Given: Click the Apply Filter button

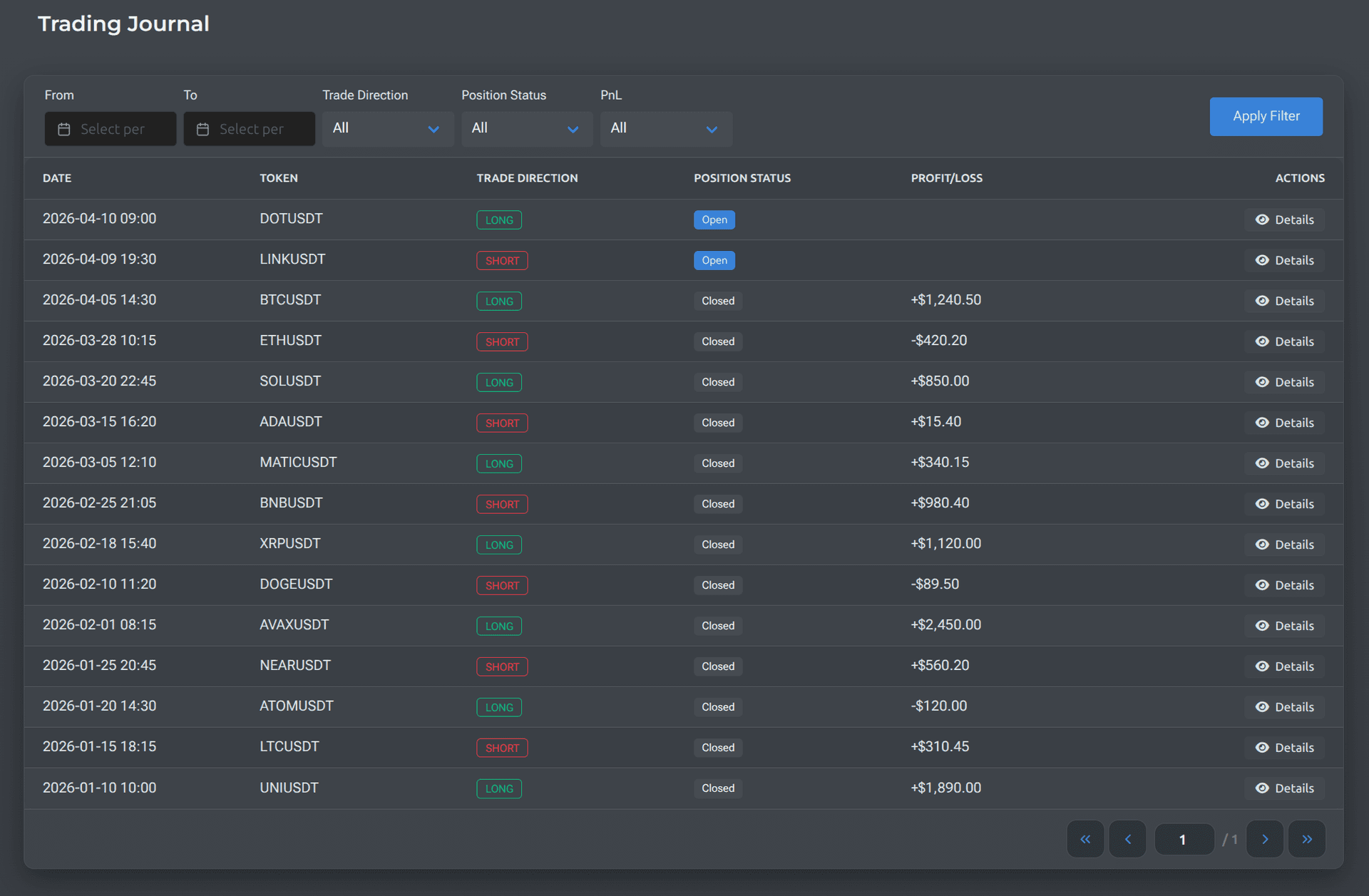Looking at the screenshot, I should (x=1266, y=116).
